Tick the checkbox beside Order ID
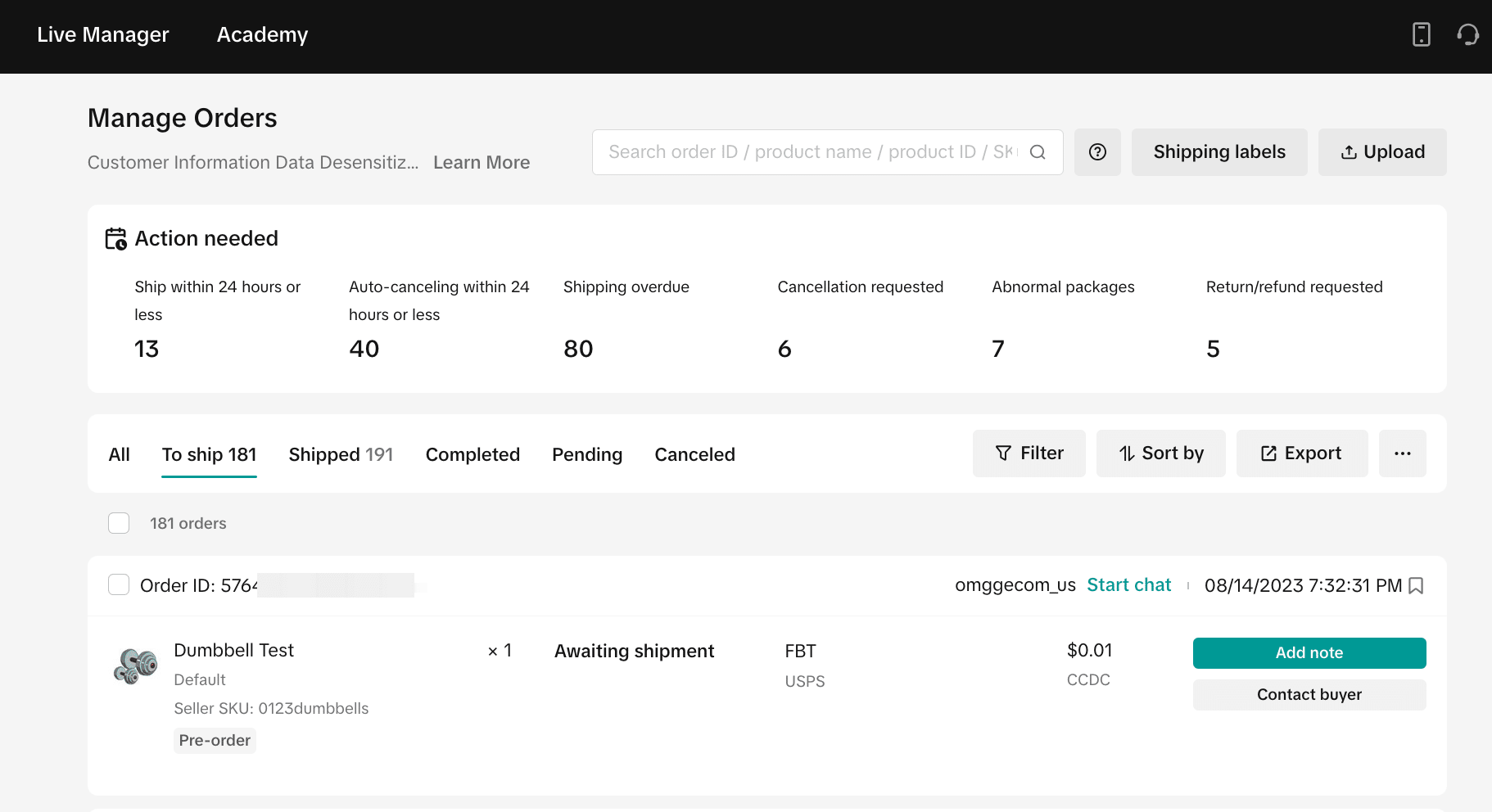This screenshot has width=1492, height=812. pyautogui.click(x=119, y=584)
